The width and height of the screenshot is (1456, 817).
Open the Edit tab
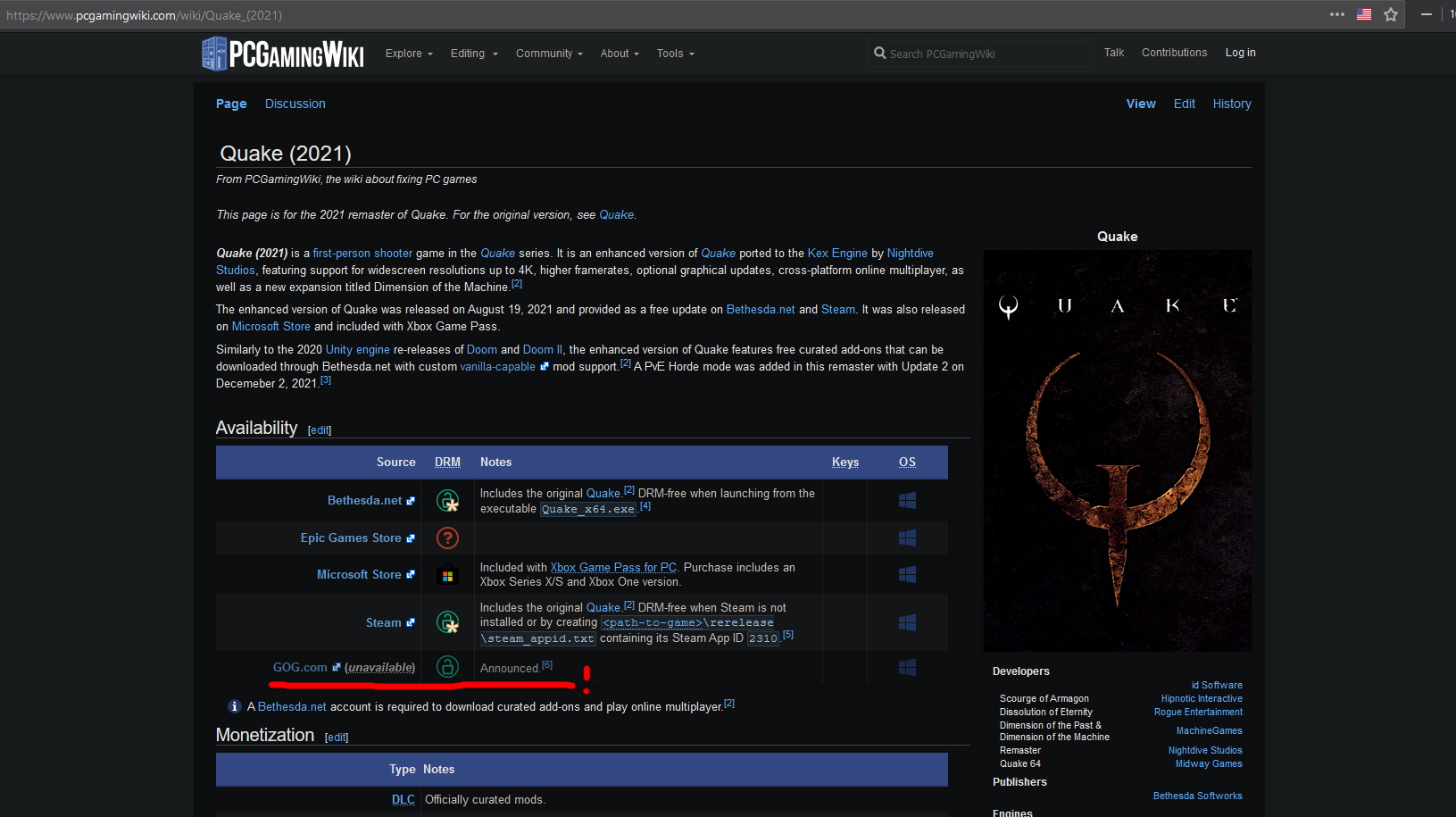click(1185, 104)
